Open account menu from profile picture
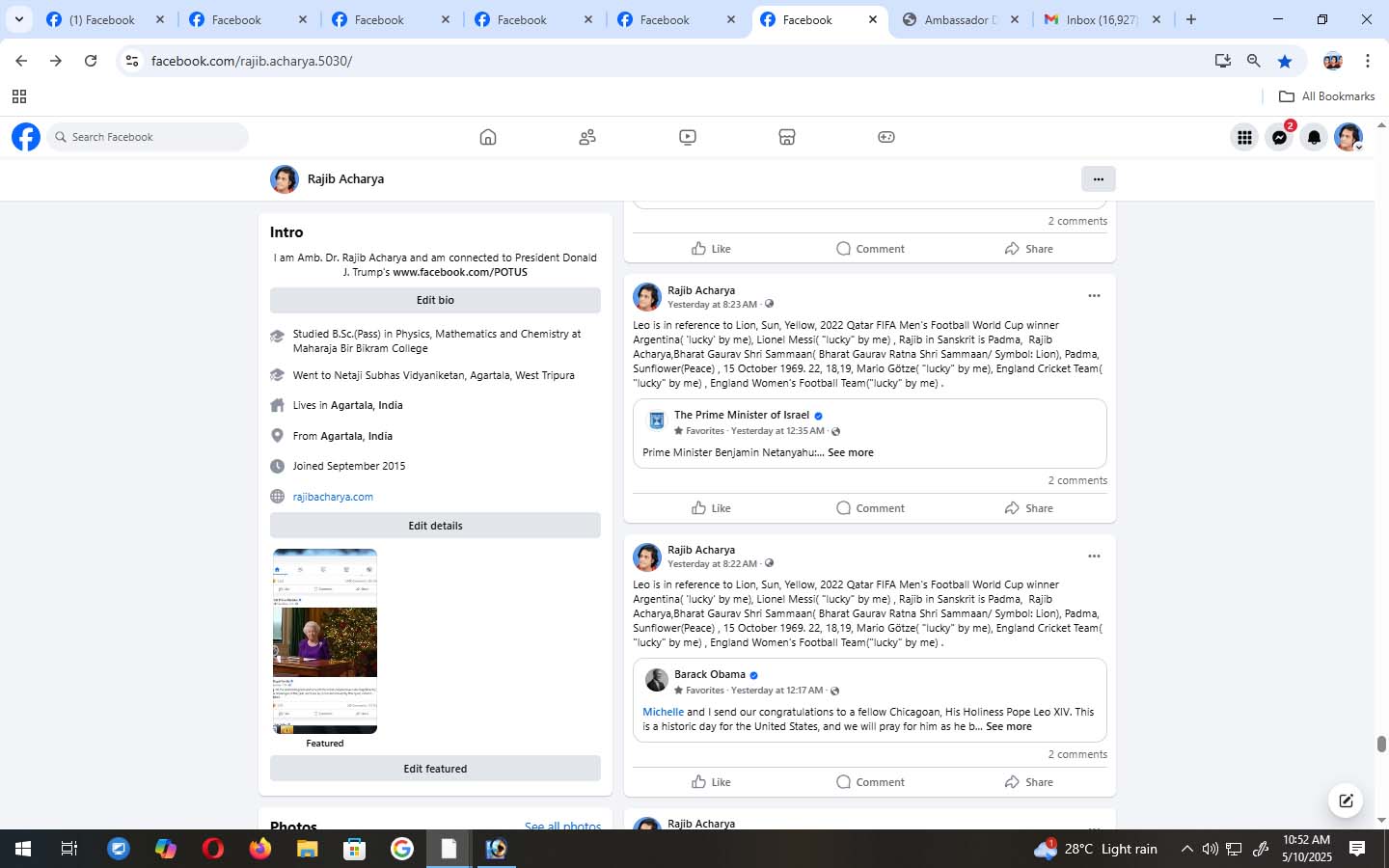 point(1348,137)
